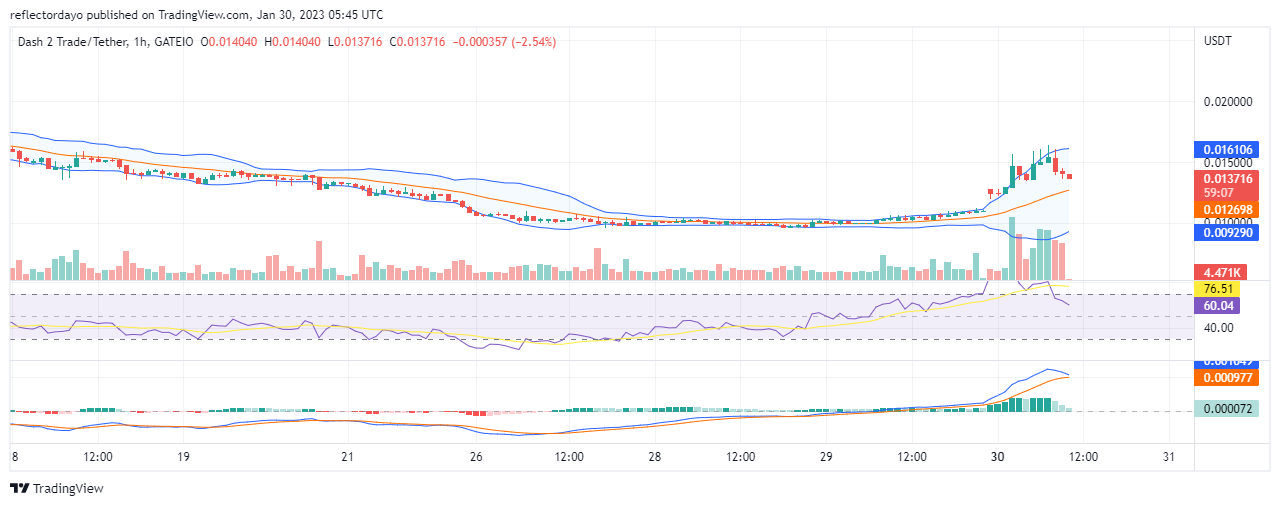Screen dimensions: 1280x506
Task: Select the purple 60.04 RSI label
Action: [1218, 304]
